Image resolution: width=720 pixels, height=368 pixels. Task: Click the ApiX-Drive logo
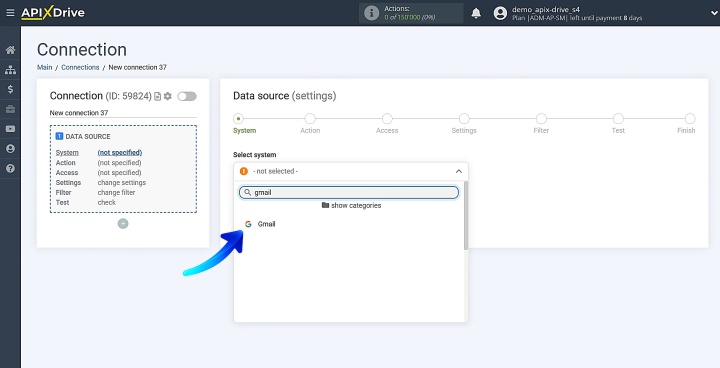coord(53,13)
